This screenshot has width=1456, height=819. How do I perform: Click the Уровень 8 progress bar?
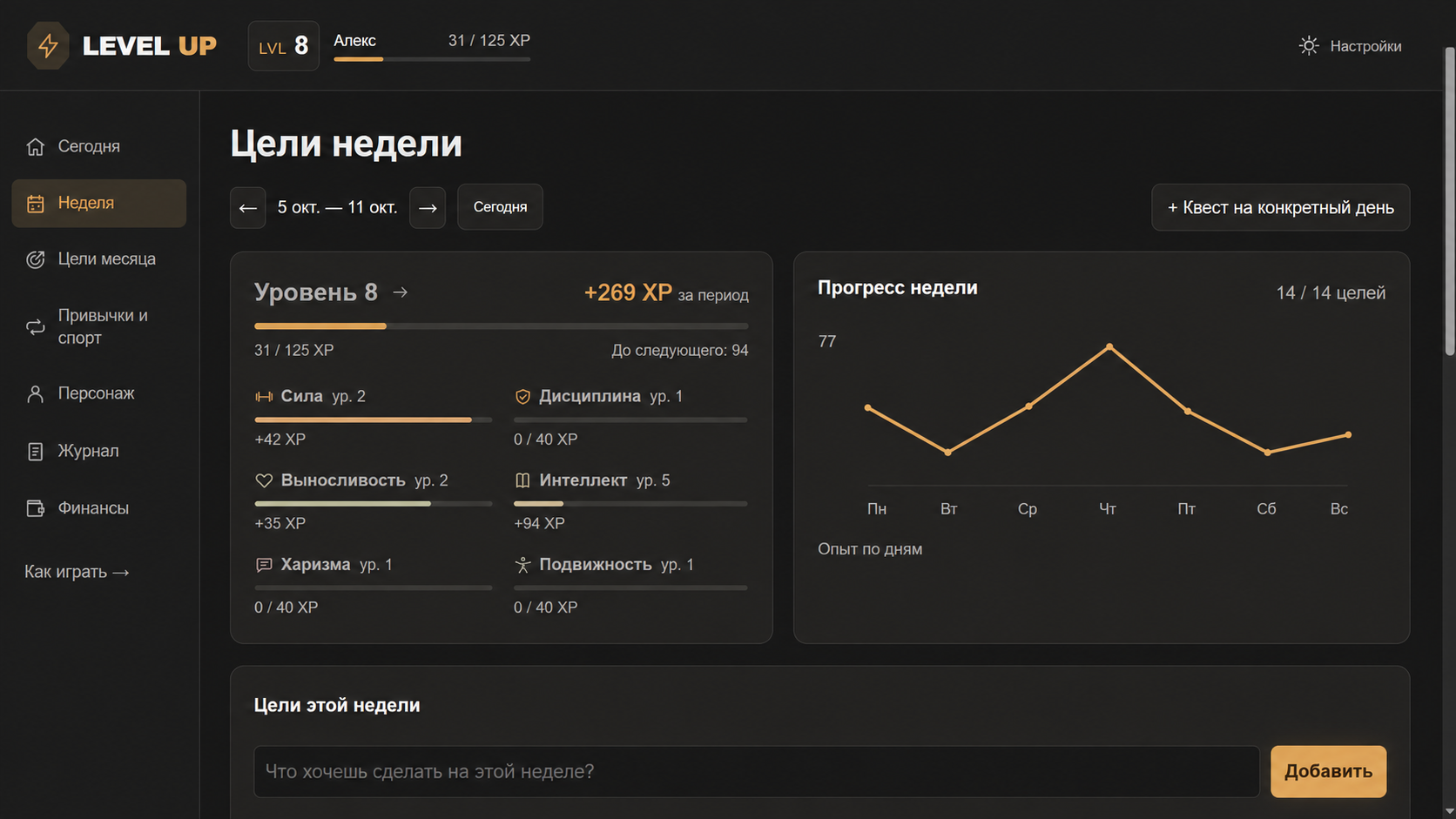click(501, 326)
